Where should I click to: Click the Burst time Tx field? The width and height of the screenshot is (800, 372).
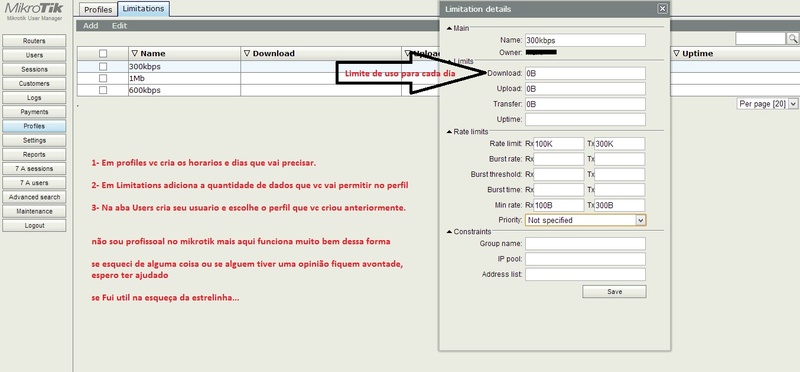click(x=620, y=190)
